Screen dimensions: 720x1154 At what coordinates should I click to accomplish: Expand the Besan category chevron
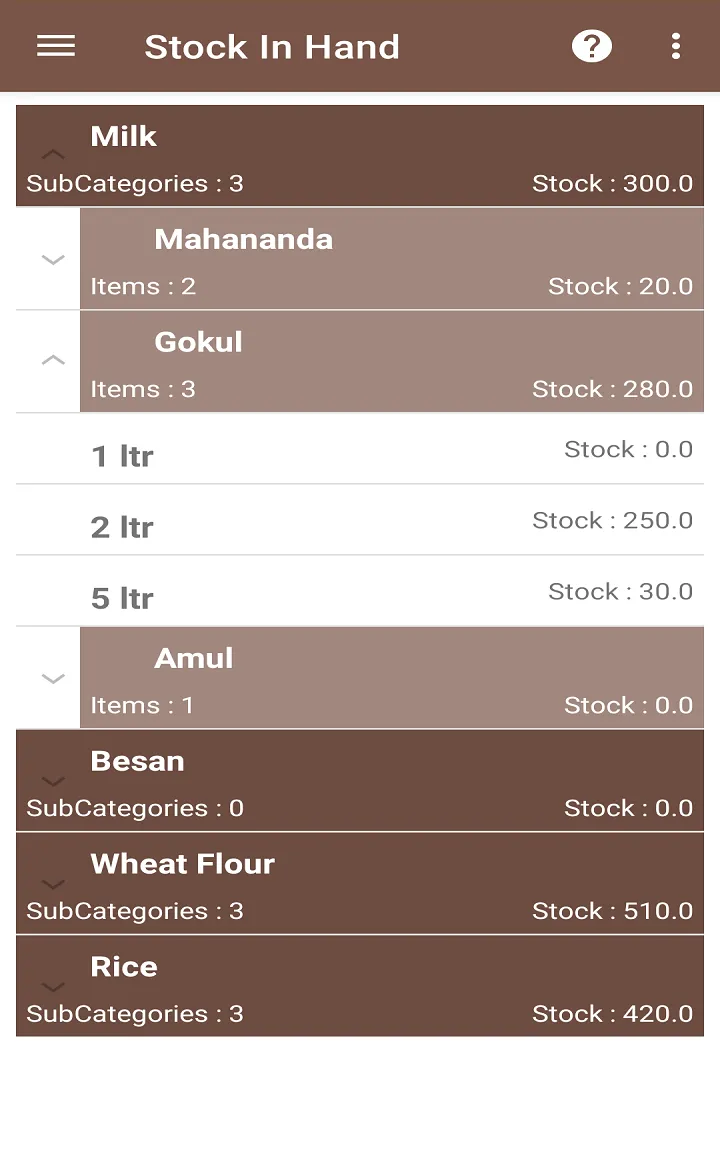(53, 781)
